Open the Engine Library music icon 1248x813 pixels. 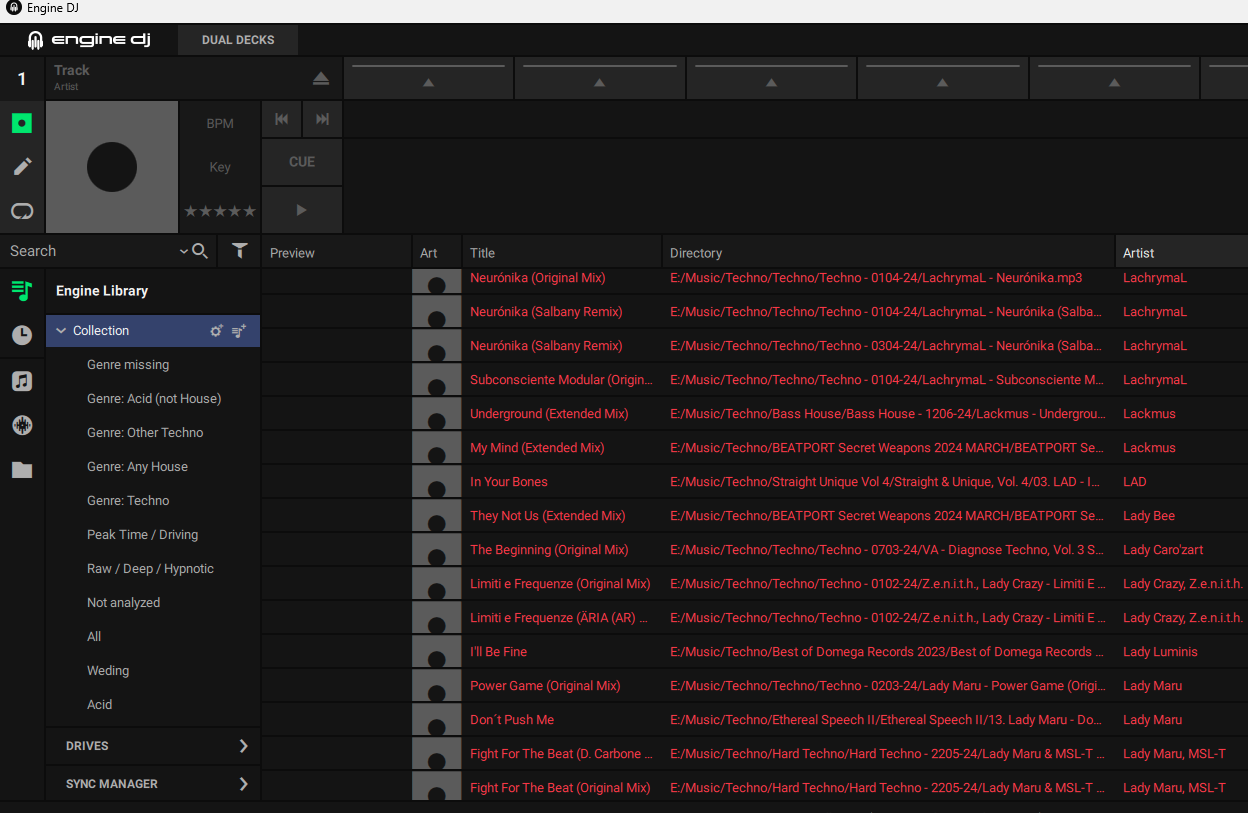(x=22, y=291)
